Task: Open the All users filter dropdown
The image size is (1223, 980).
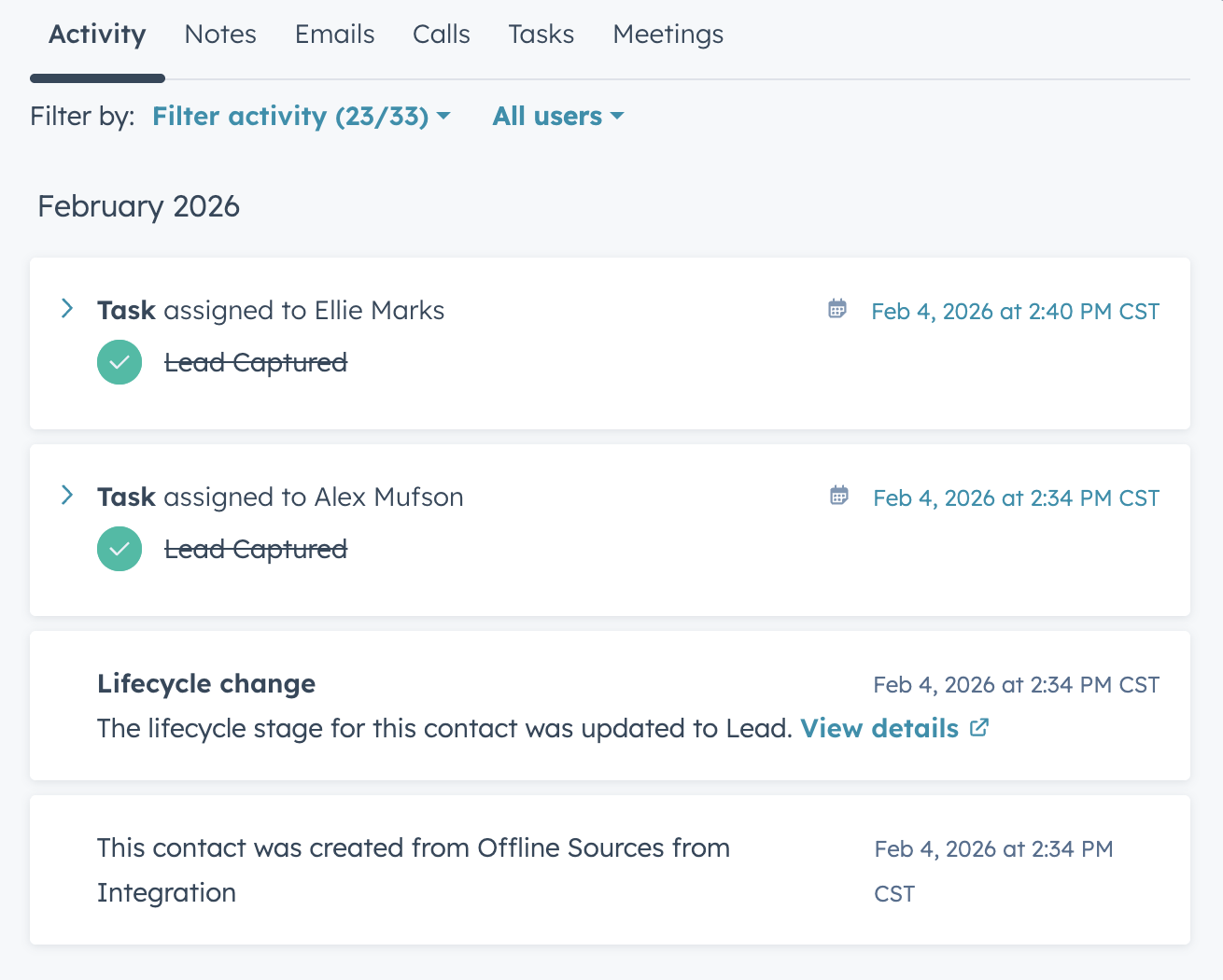Action: (x=557, y=117)
